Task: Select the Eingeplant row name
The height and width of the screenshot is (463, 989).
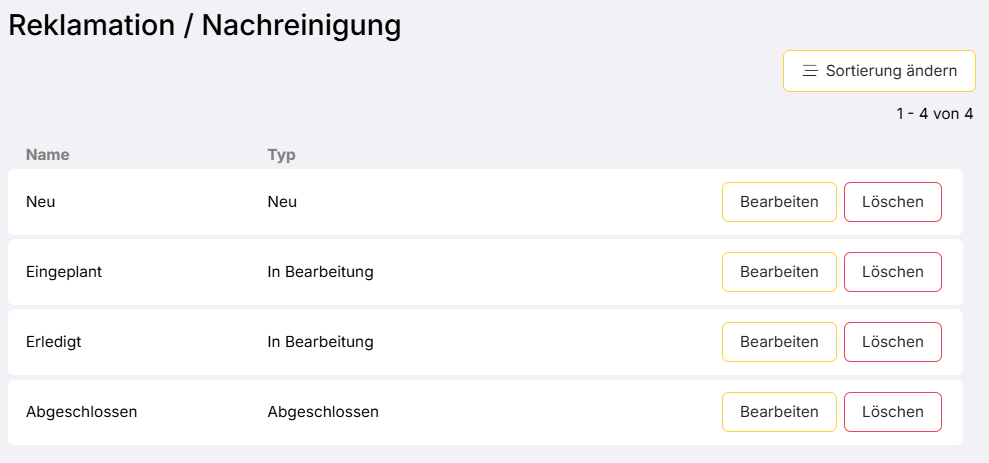Action: pos(64,272)
